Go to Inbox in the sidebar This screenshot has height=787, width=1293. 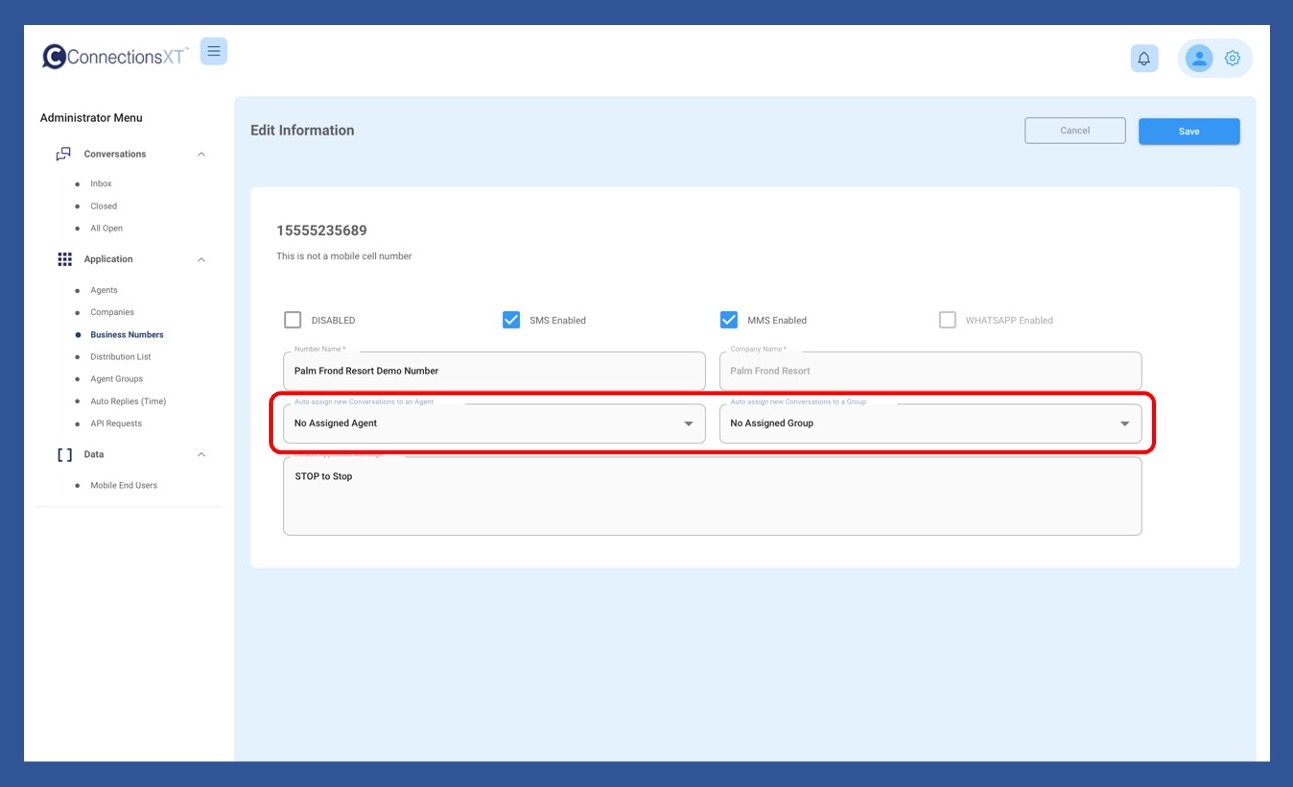[x=101, y=184]
